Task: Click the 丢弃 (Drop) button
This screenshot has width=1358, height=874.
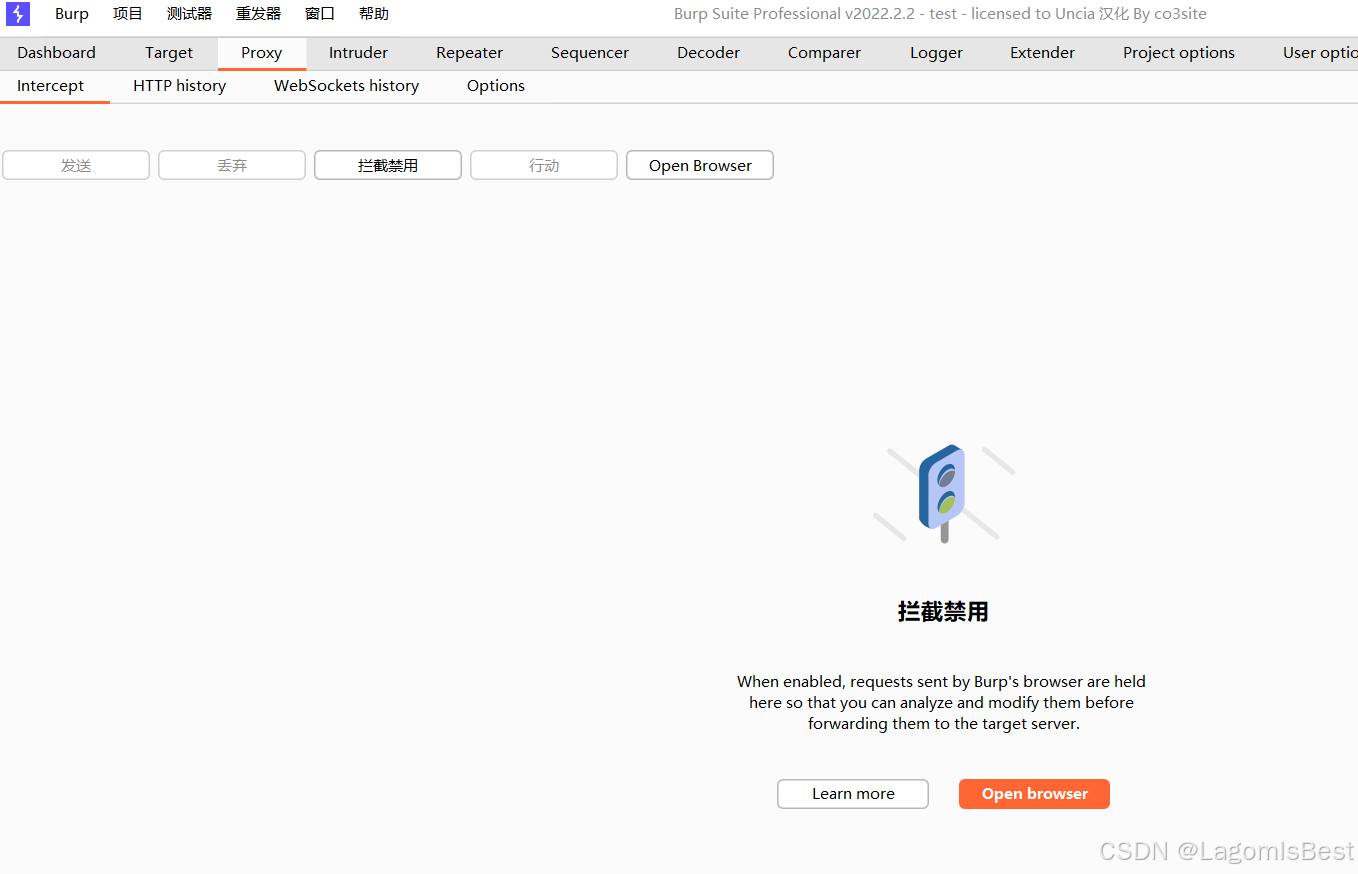Action: pos(232,165)
